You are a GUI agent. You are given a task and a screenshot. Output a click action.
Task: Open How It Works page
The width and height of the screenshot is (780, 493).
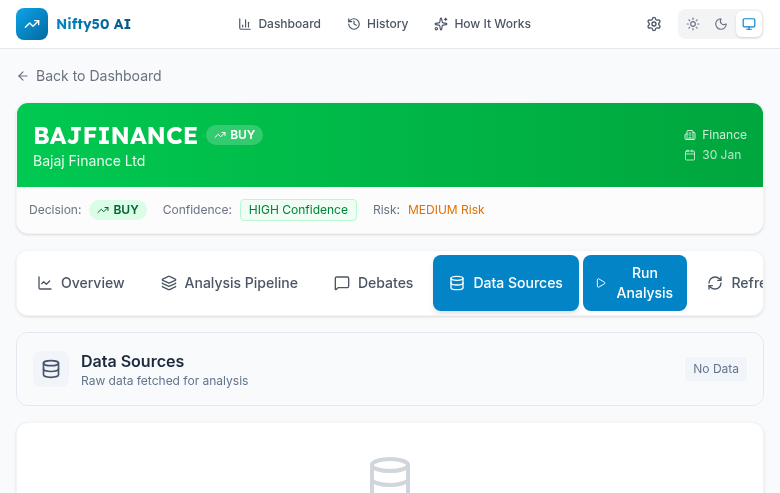[x=482, y=24]
